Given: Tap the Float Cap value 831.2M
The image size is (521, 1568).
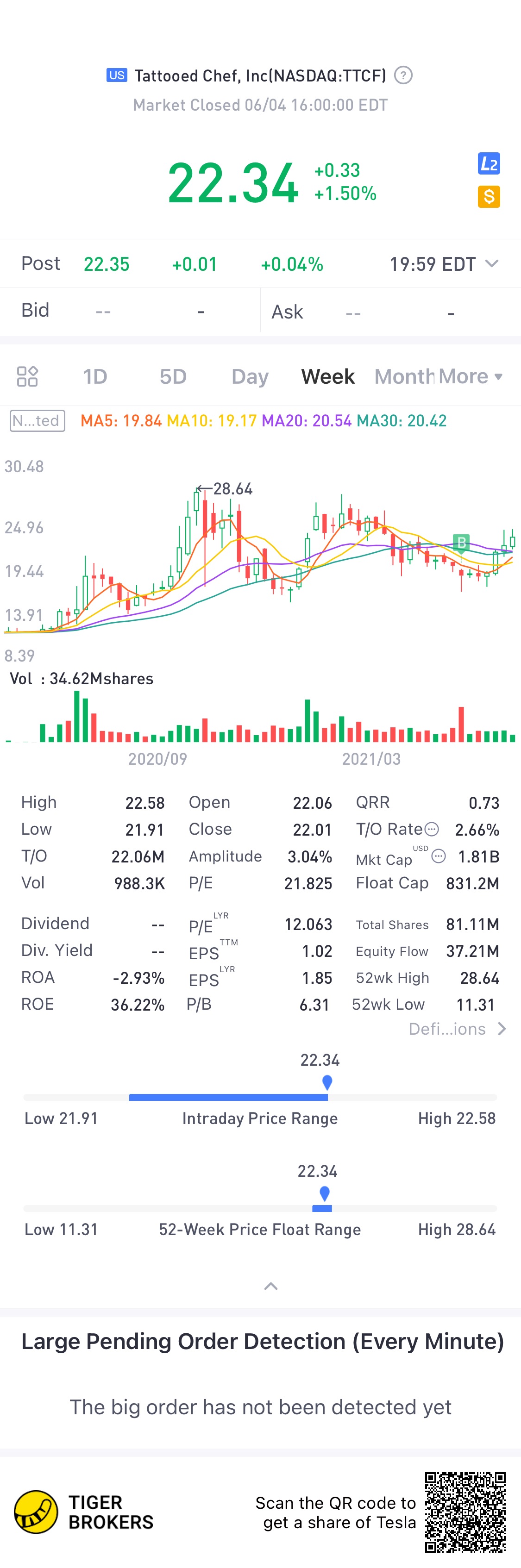Looking at the screenshot, I should click(x=472, y=883).
